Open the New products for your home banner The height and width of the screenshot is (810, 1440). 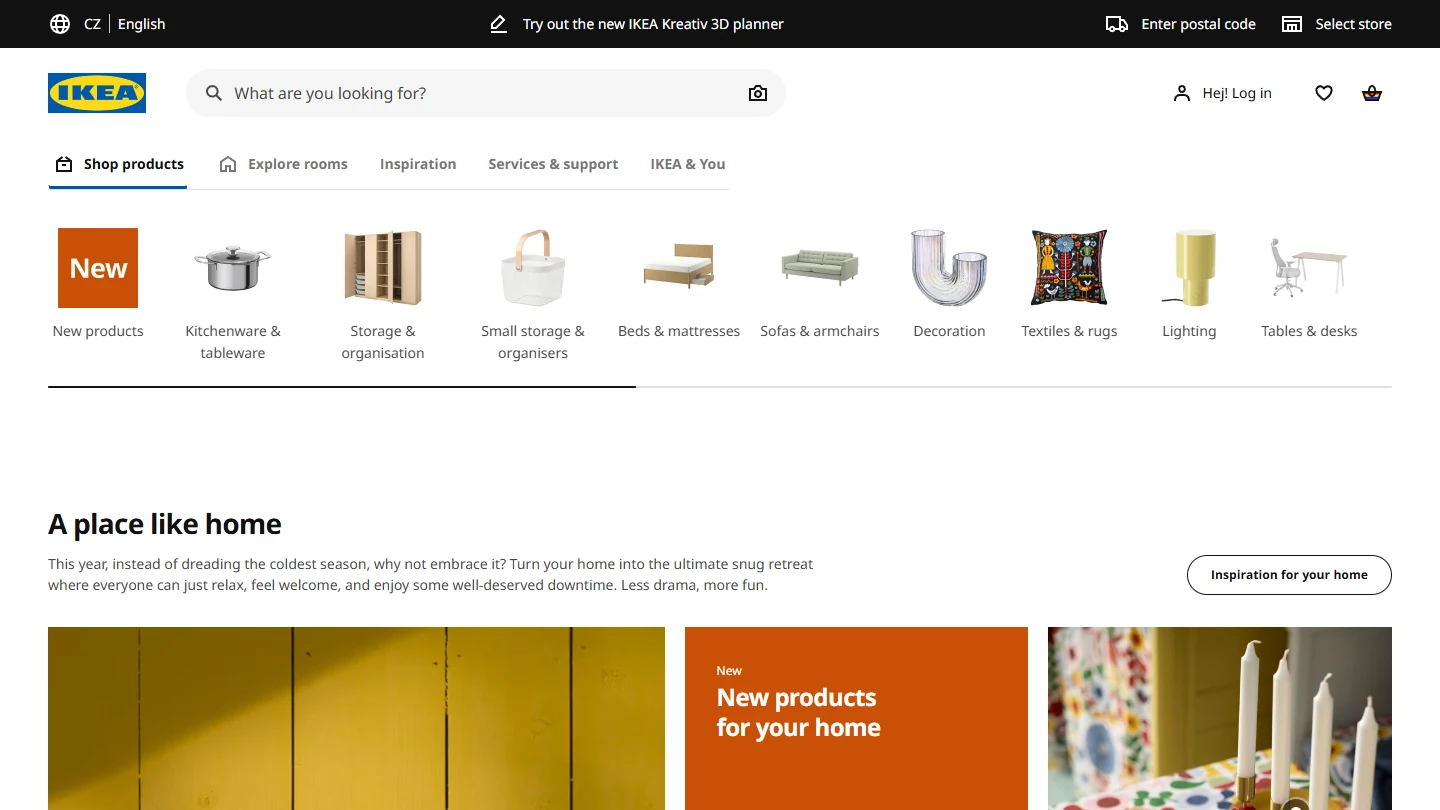click(x=856, y=718)
